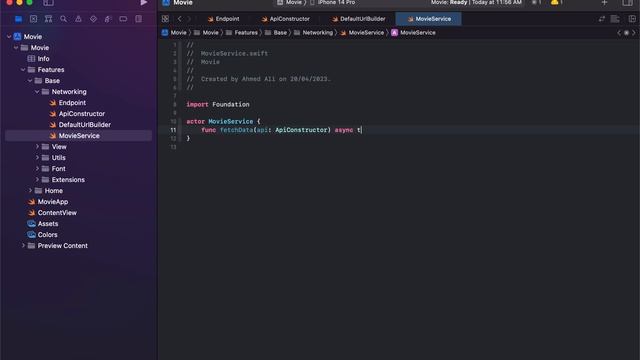Click Base in the breadcrumb jump bar
The image size is (640, 360).
click(276, 33)
